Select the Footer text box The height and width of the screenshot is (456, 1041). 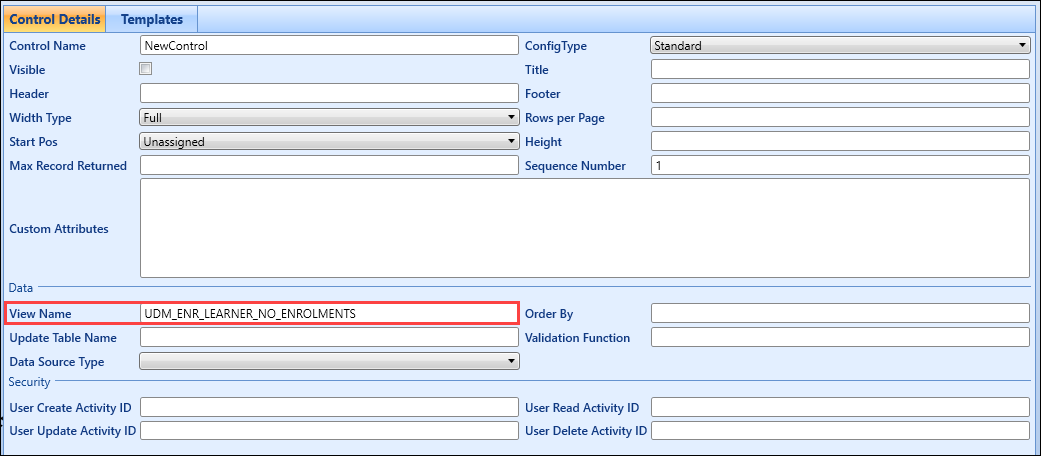point(839,93)
